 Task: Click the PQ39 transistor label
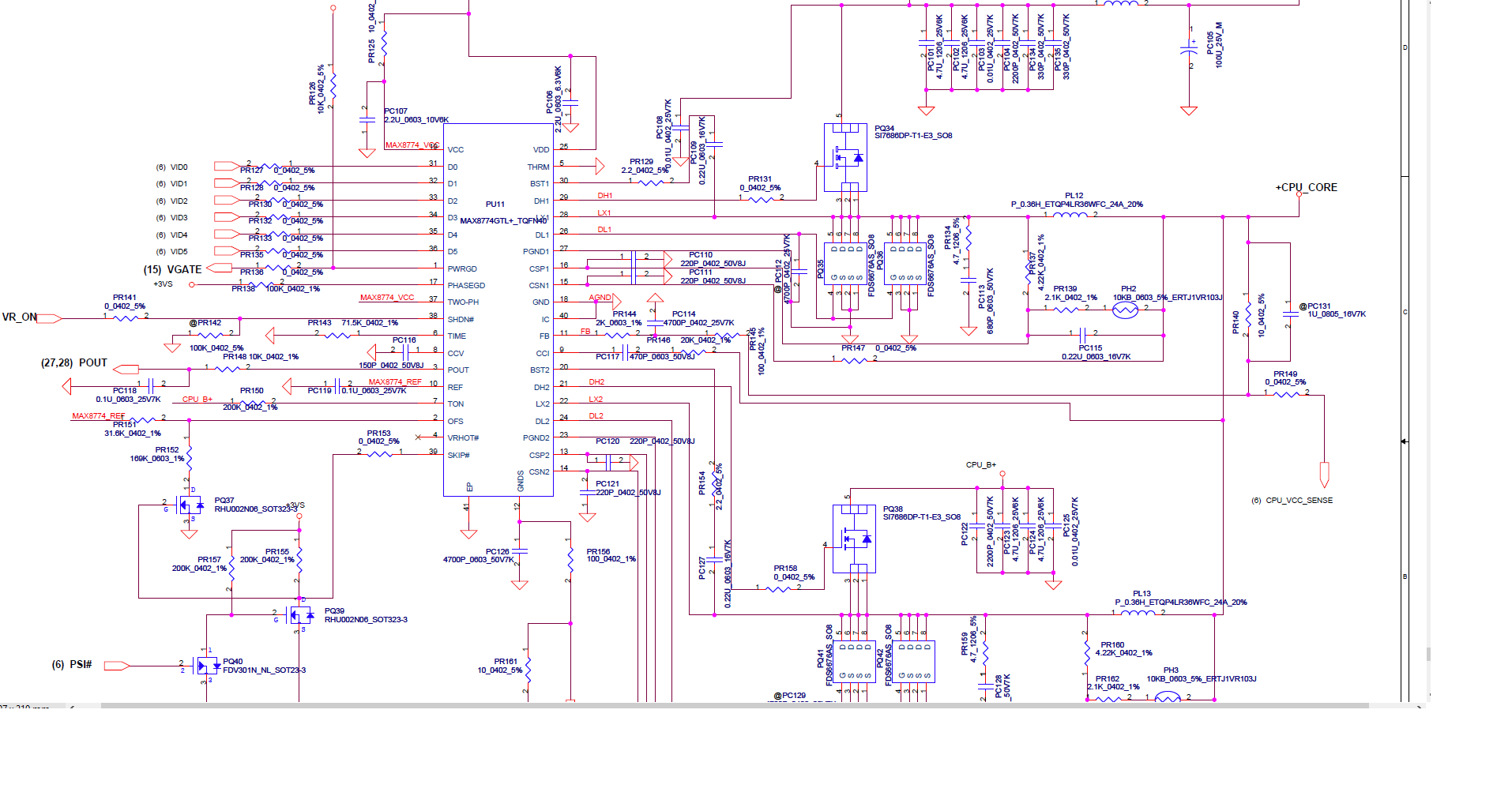click(334, 611)
